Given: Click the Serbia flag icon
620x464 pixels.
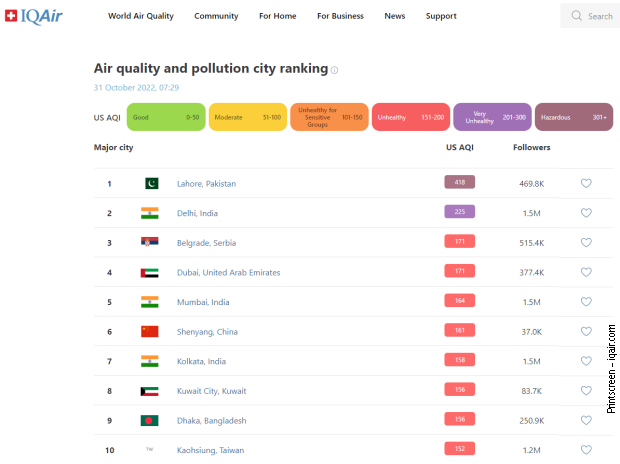Looking at the screenshot, I should pyautogui.click(x=149, y=242).
